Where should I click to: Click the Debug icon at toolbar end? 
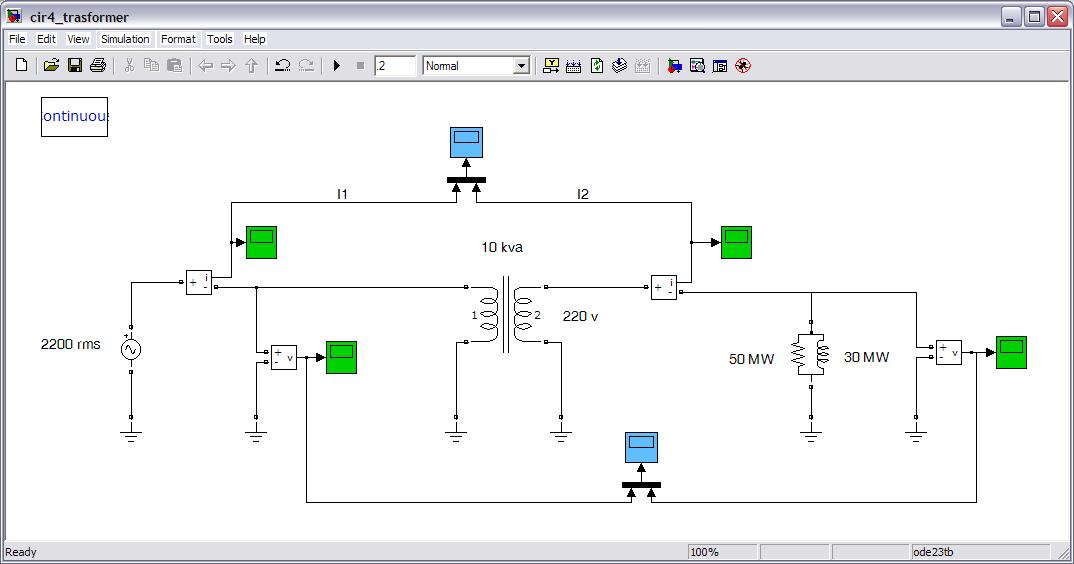click(x=742, y=66)
